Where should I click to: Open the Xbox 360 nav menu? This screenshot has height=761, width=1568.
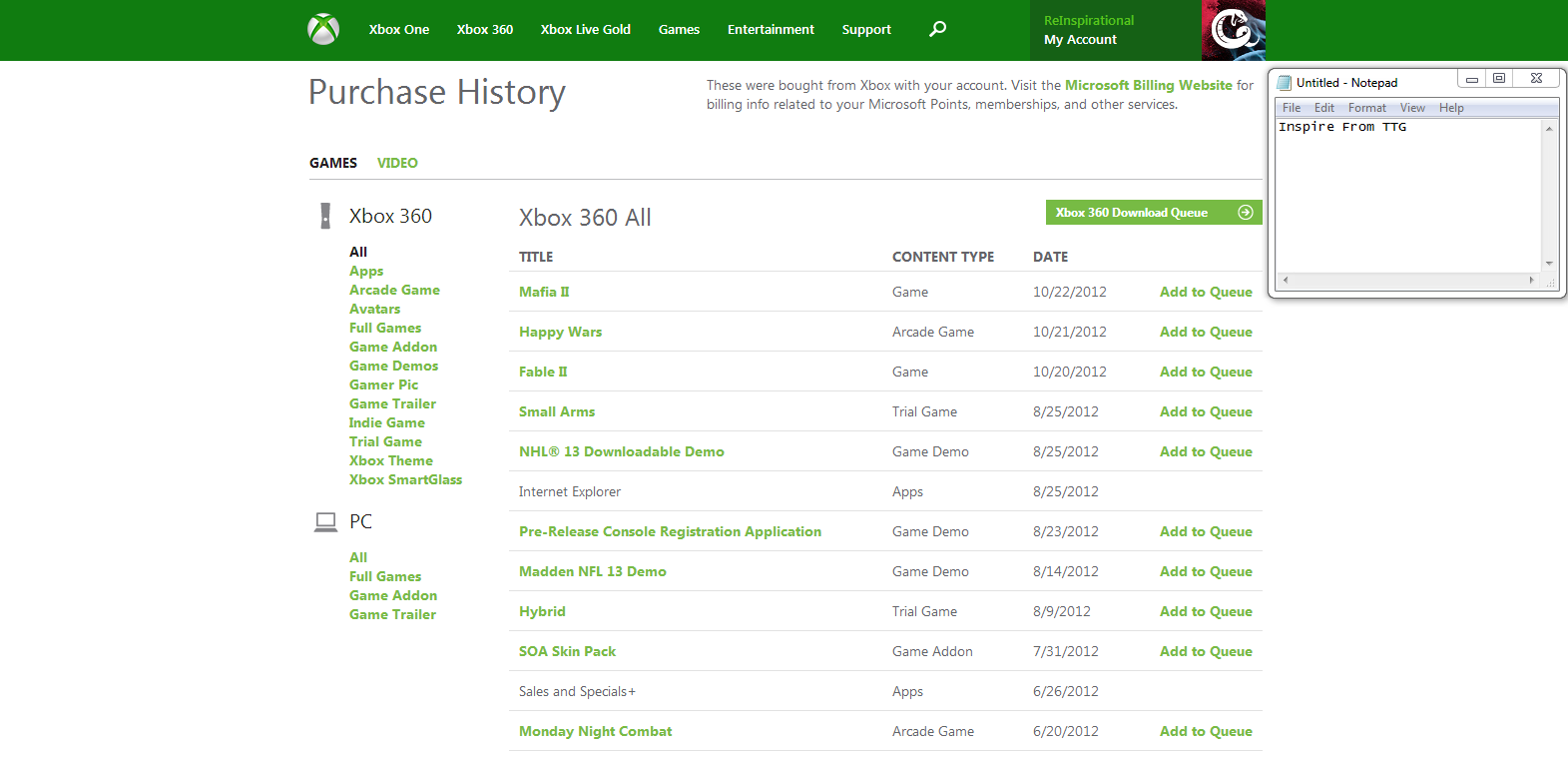(x=485, y=30)
